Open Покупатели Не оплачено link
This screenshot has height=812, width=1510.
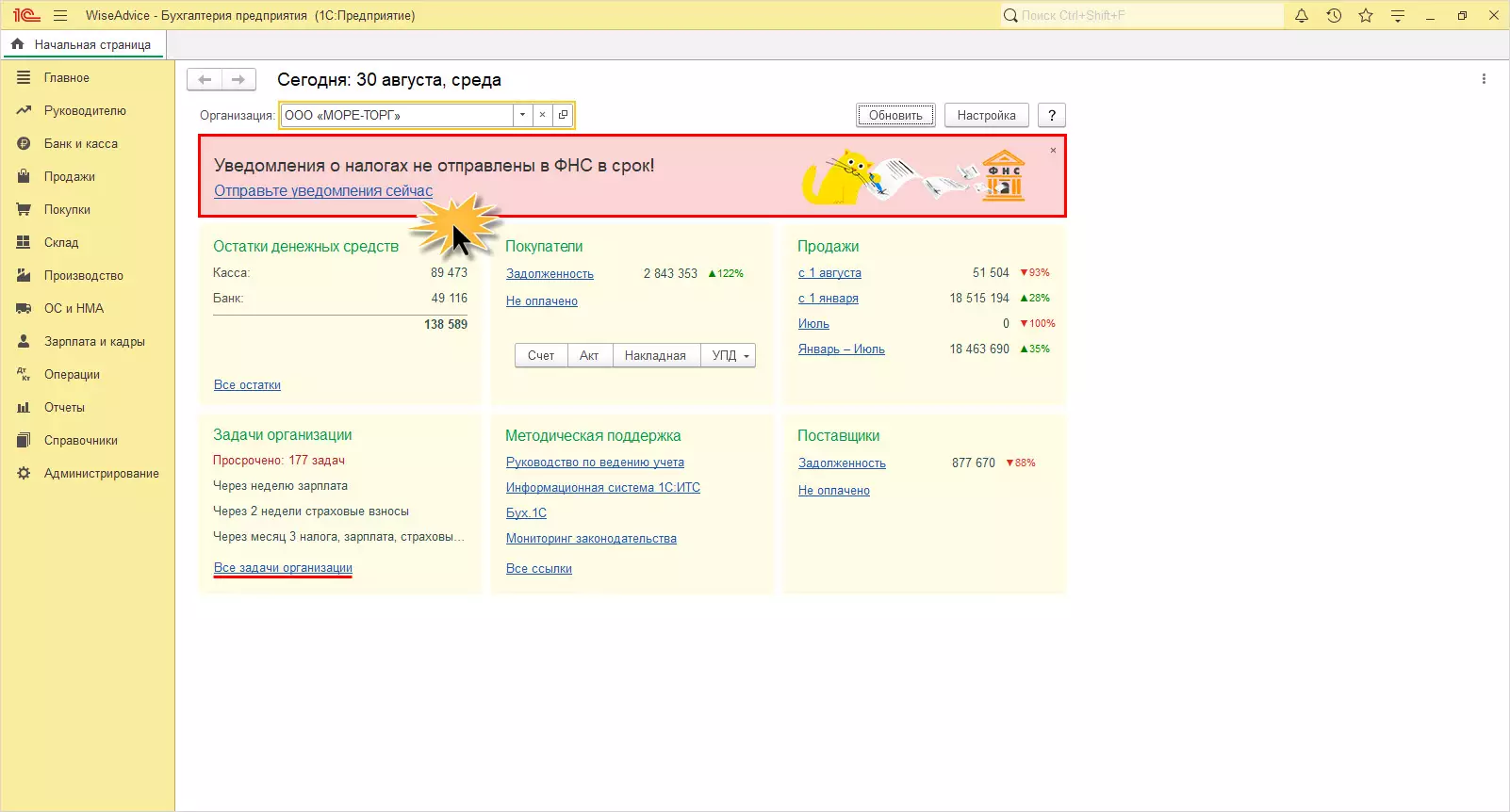542,301
